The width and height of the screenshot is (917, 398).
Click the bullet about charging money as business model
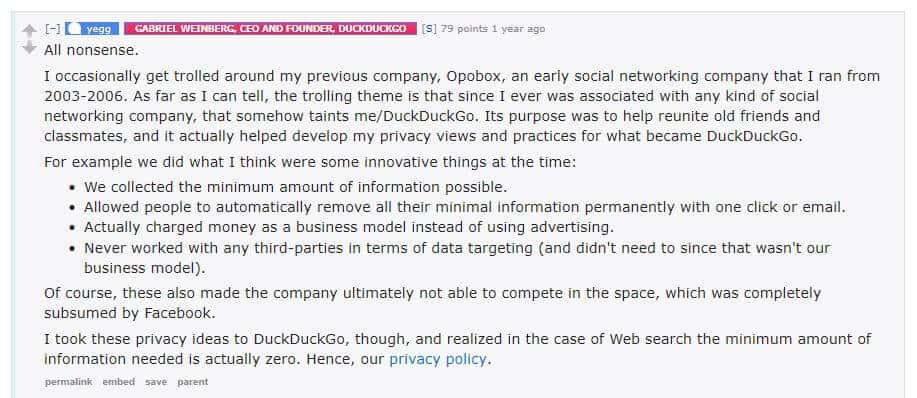coord(349,227)
